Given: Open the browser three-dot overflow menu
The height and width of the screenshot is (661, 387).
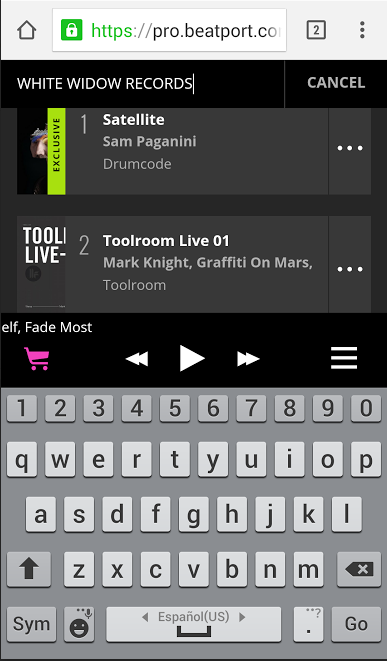Looking at the screenshot, I should pyautogui.click(x=362, y=30).
